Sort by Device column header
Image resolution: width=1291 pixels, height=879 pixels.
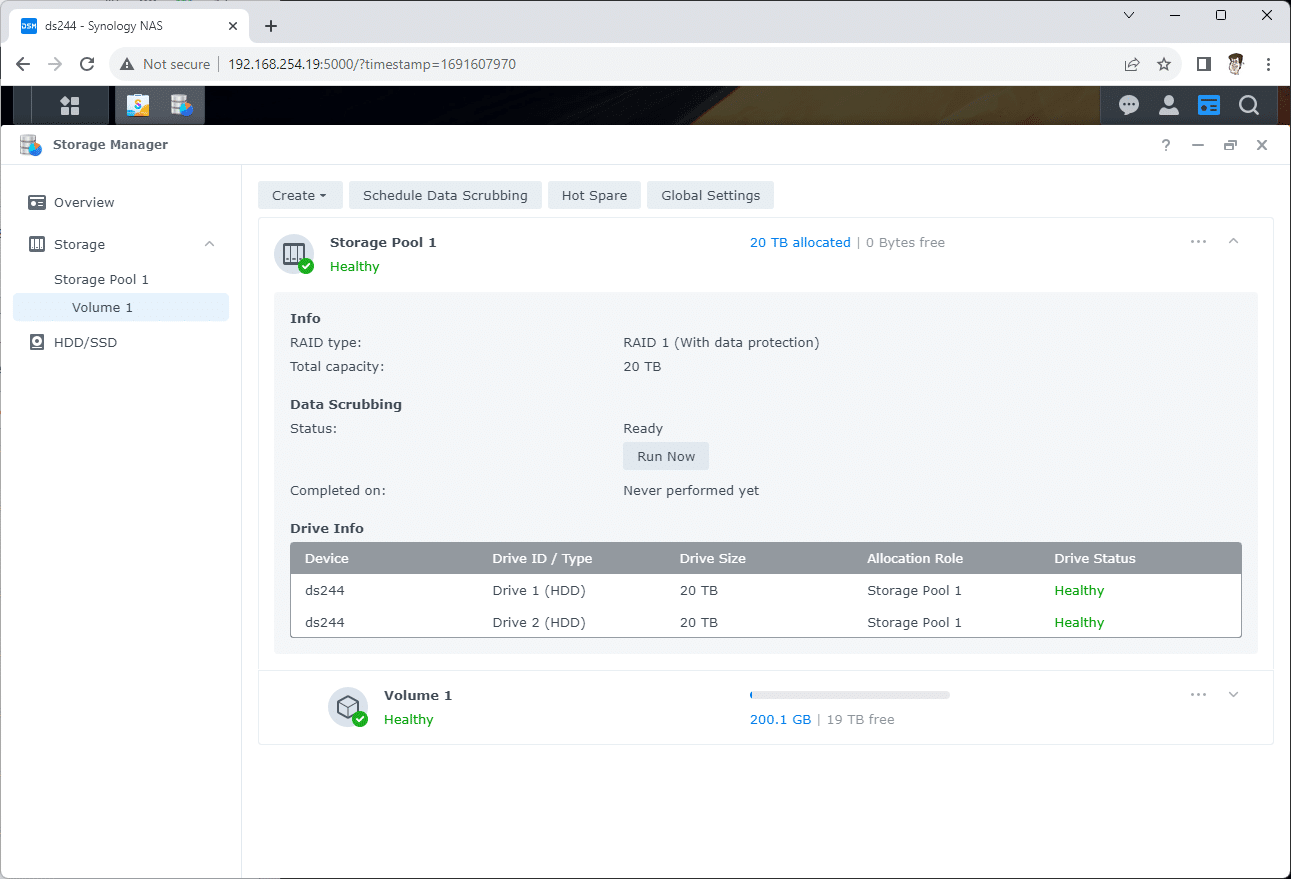tap(327, 558)
